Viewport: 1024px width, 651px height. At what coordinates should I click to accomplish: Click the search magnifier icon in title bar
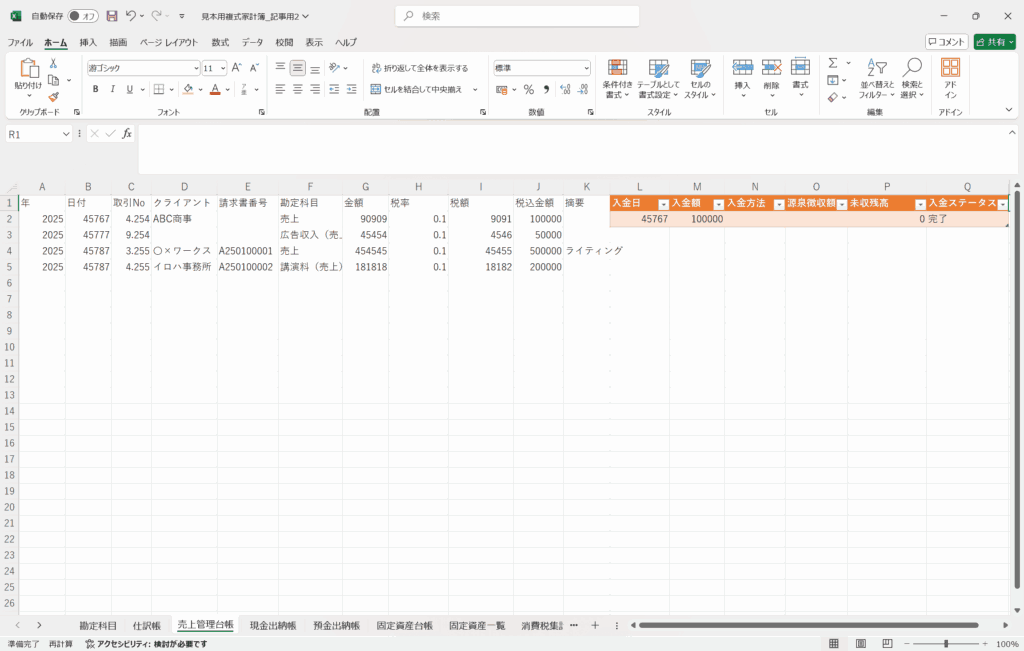pyautogui.click(x=409, y=16)
